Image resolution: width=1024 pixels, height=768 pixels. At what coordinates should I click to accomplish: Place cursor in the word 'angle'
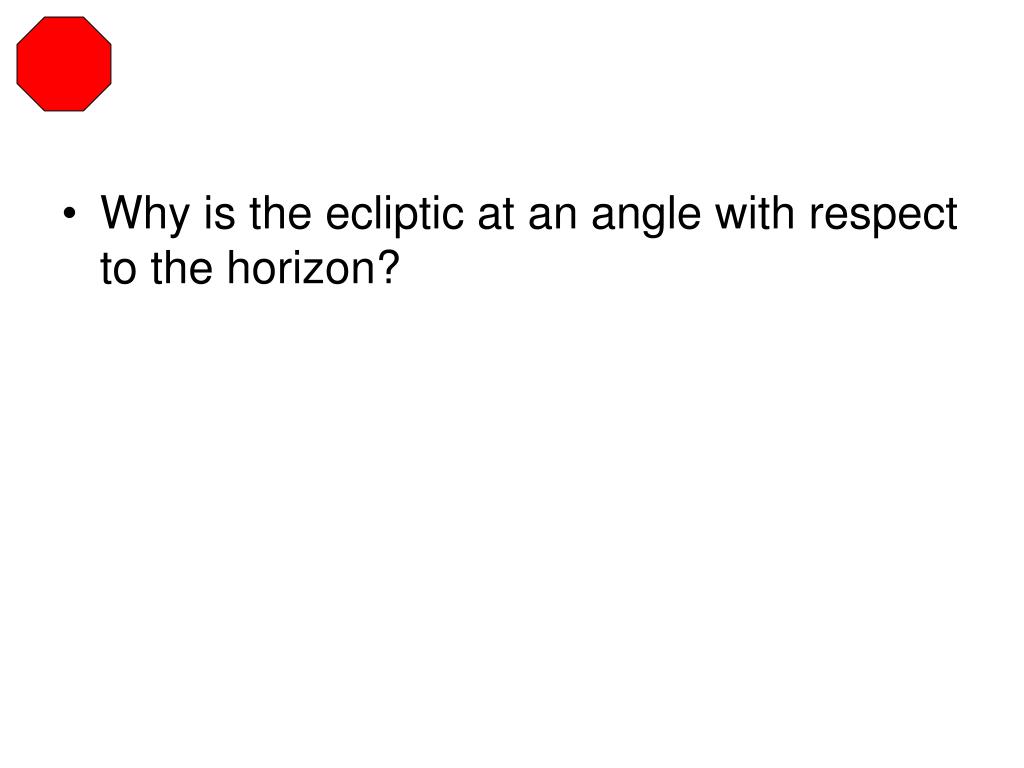coord(646,216)
